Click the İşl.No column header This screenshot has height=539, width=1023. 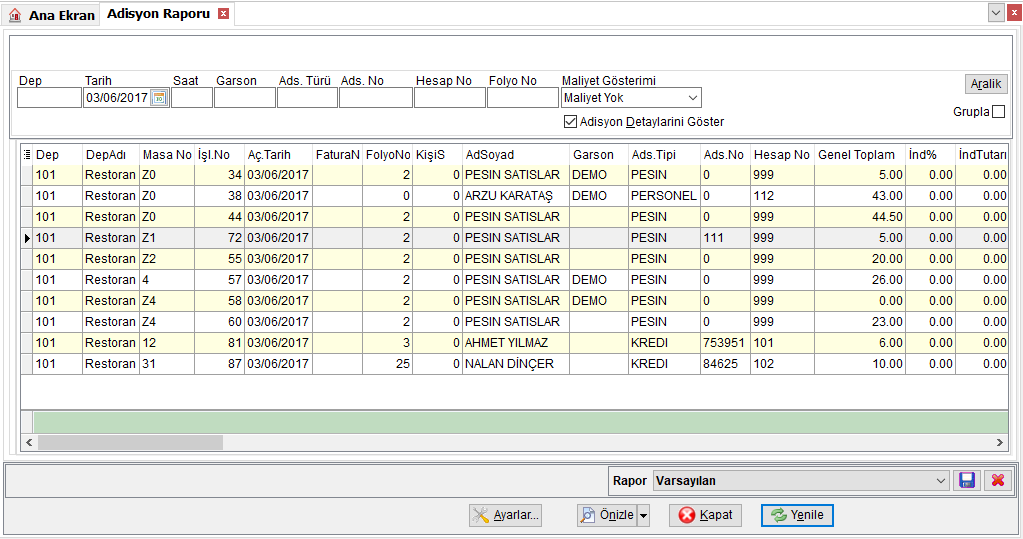pyautogui.click(x=219, y=155)
